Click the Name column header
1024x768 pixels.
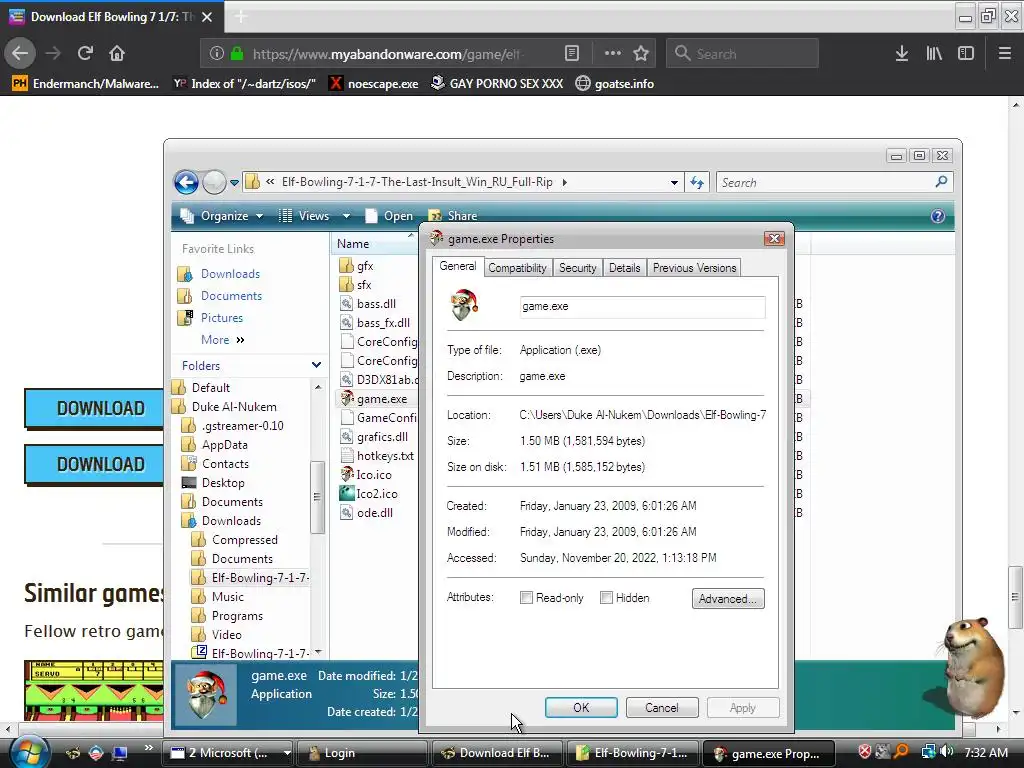tap(374, 244)
